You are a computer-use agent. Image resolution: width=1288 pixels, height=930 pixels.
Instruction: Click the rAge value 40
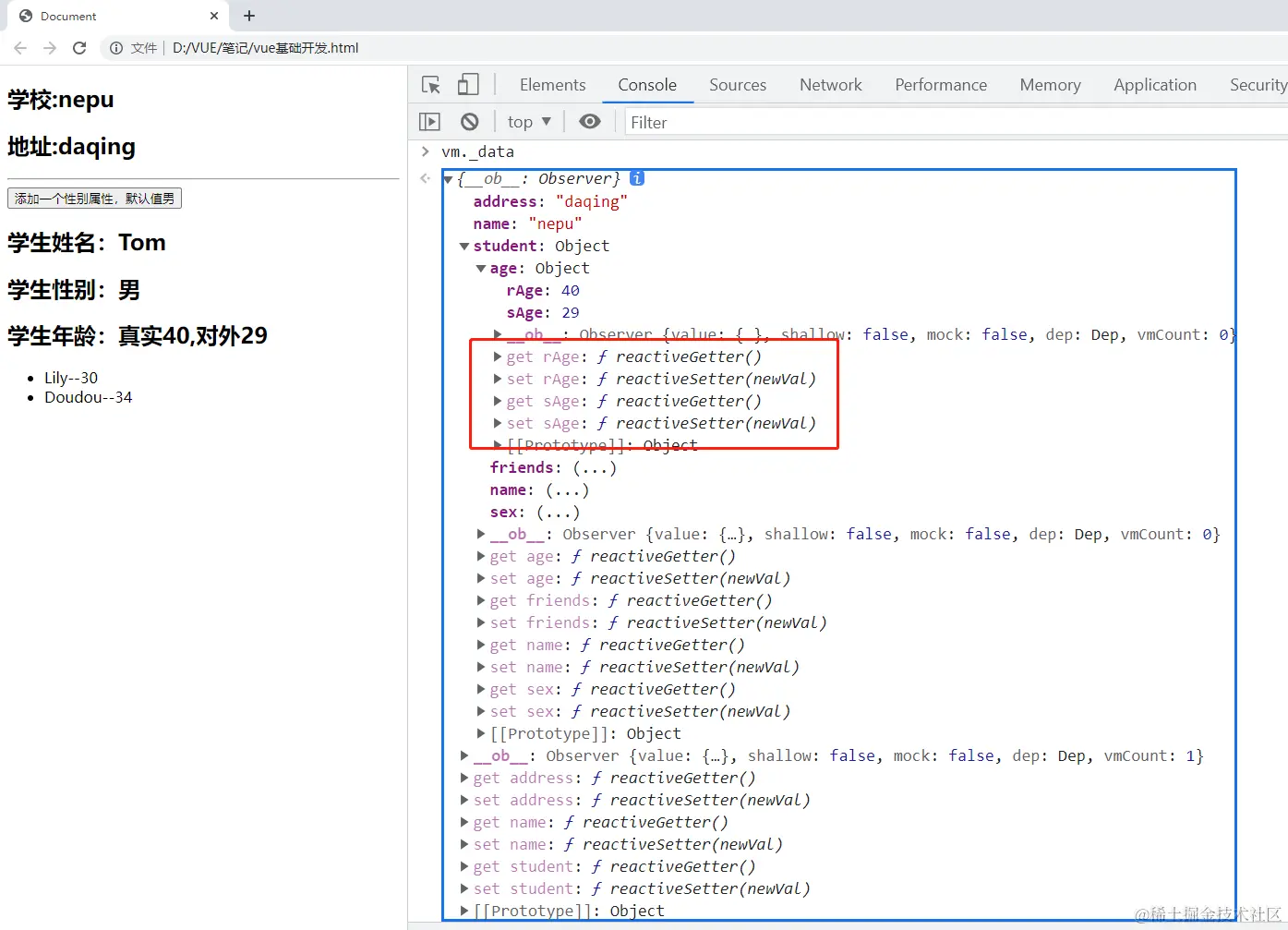click(x=571, y=290)
